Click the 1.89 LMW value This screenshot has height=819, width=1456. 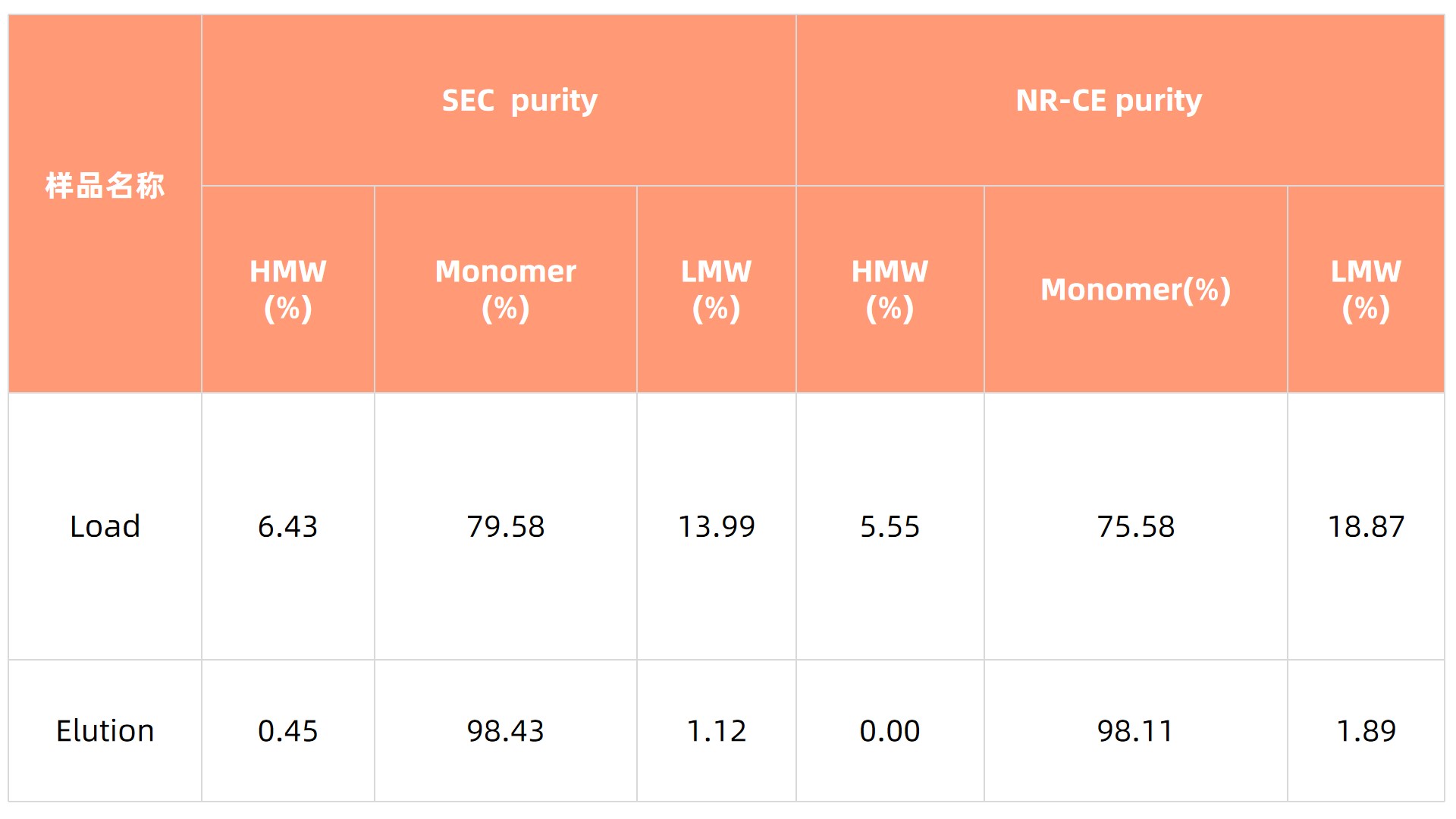[1366, 731]
